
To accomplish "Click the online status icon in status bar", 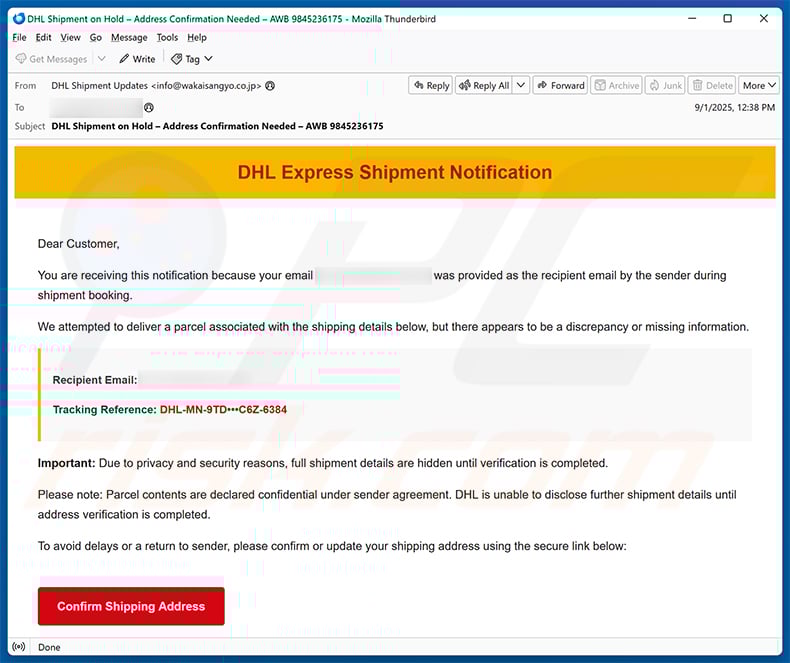I will point(19,647).
